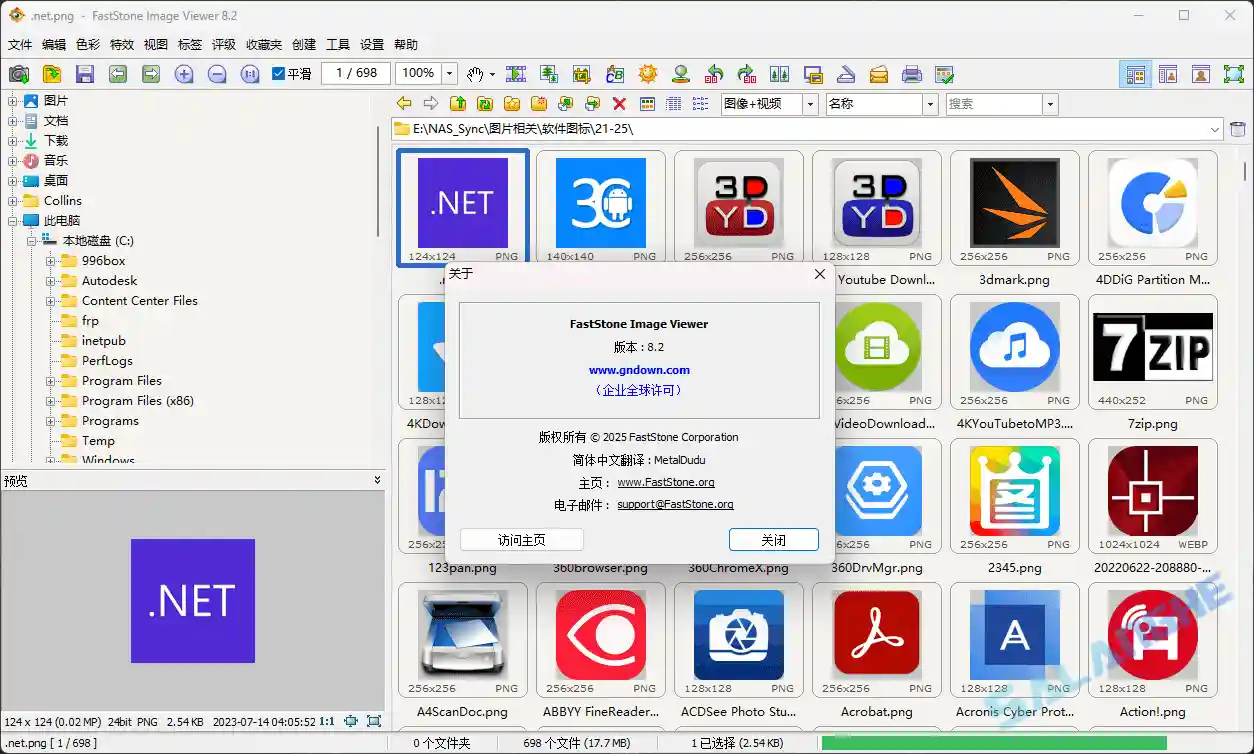This screenshot has height=754, width=1254.
Task: Open the 工具 menu
Action: [339, 44]
